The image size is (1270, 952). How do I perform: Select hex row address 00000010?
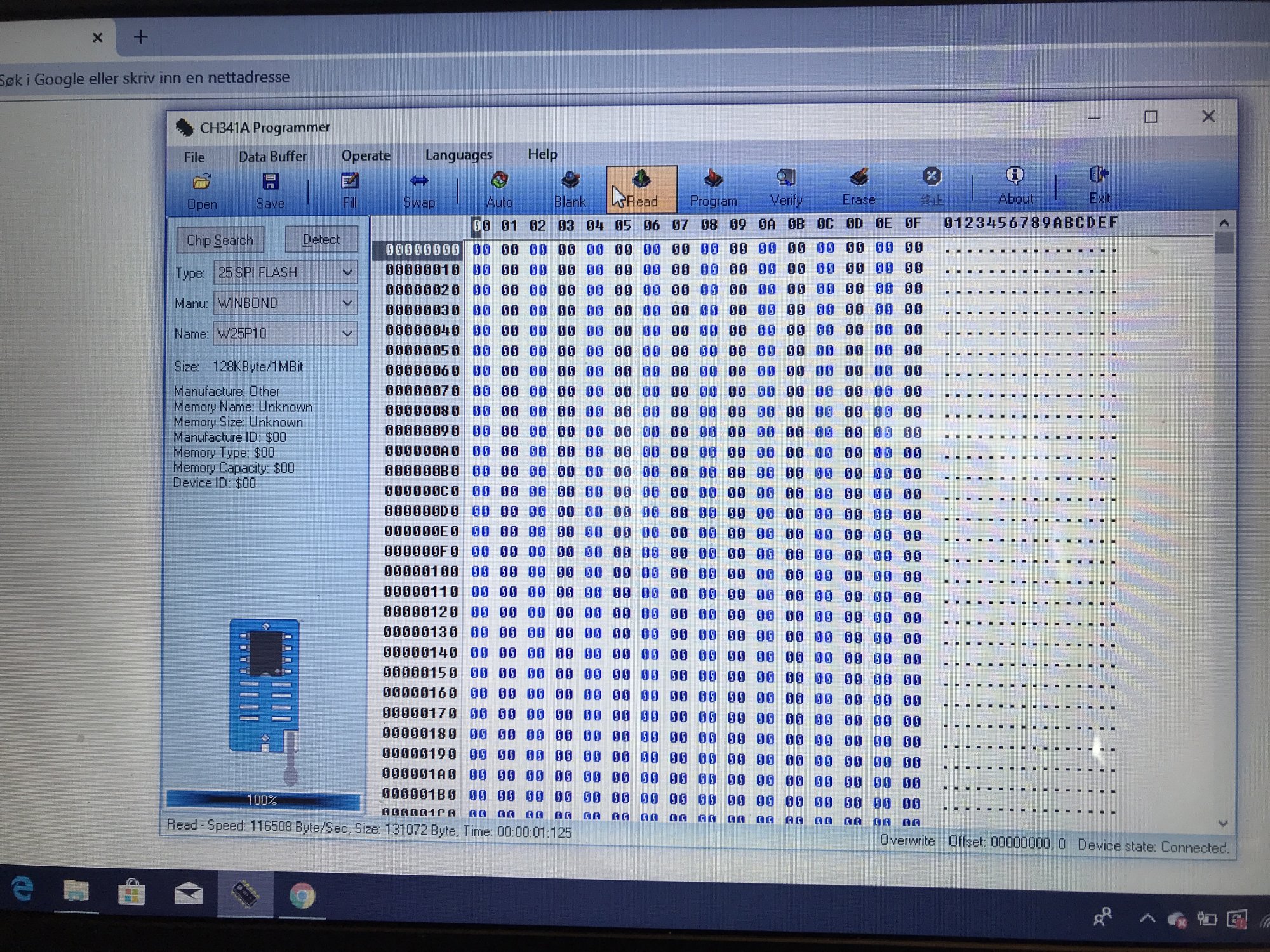[x=422, y=270]
